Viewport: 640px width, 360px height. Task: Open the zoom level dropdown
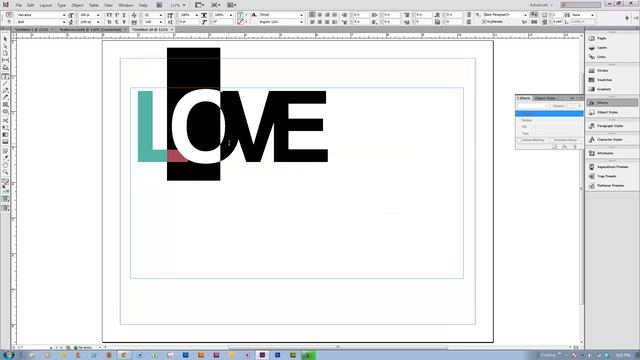[x=183, y=5]
